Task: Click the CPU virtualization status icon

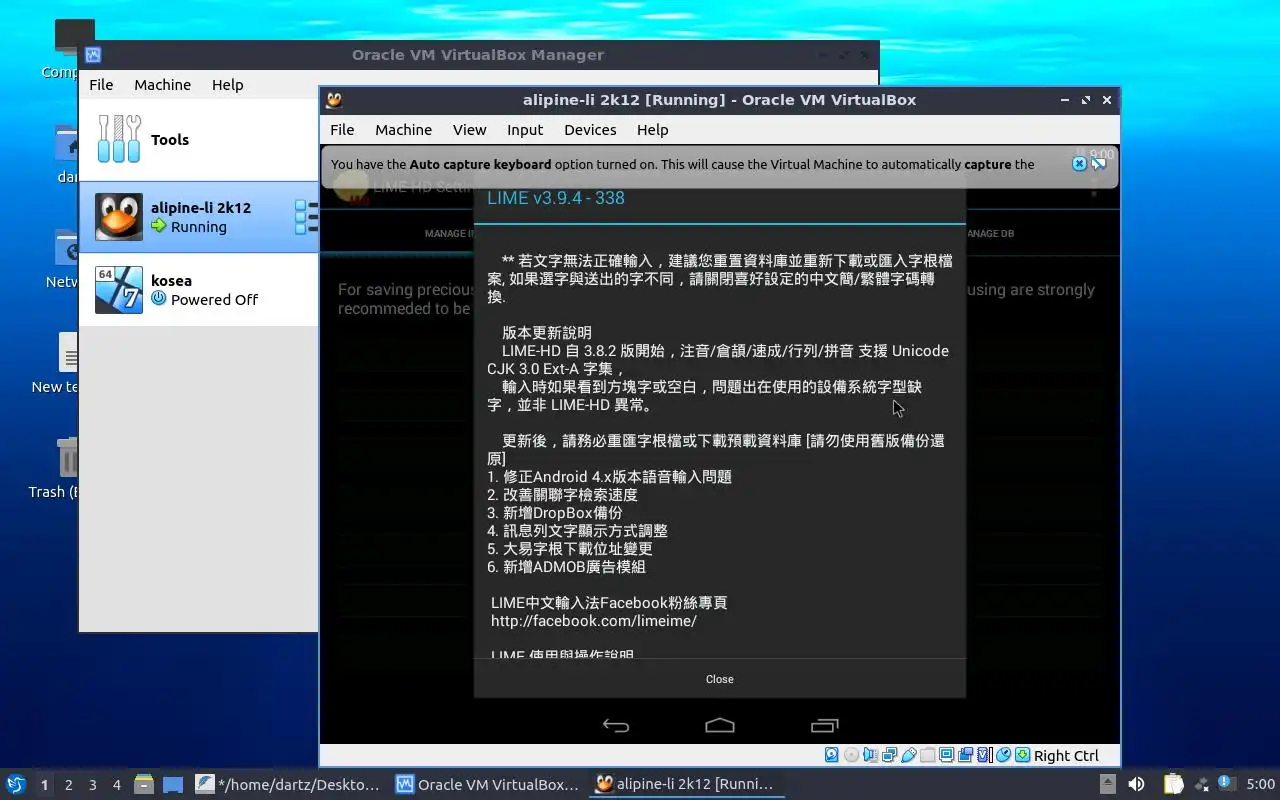Action: (984, 755)
